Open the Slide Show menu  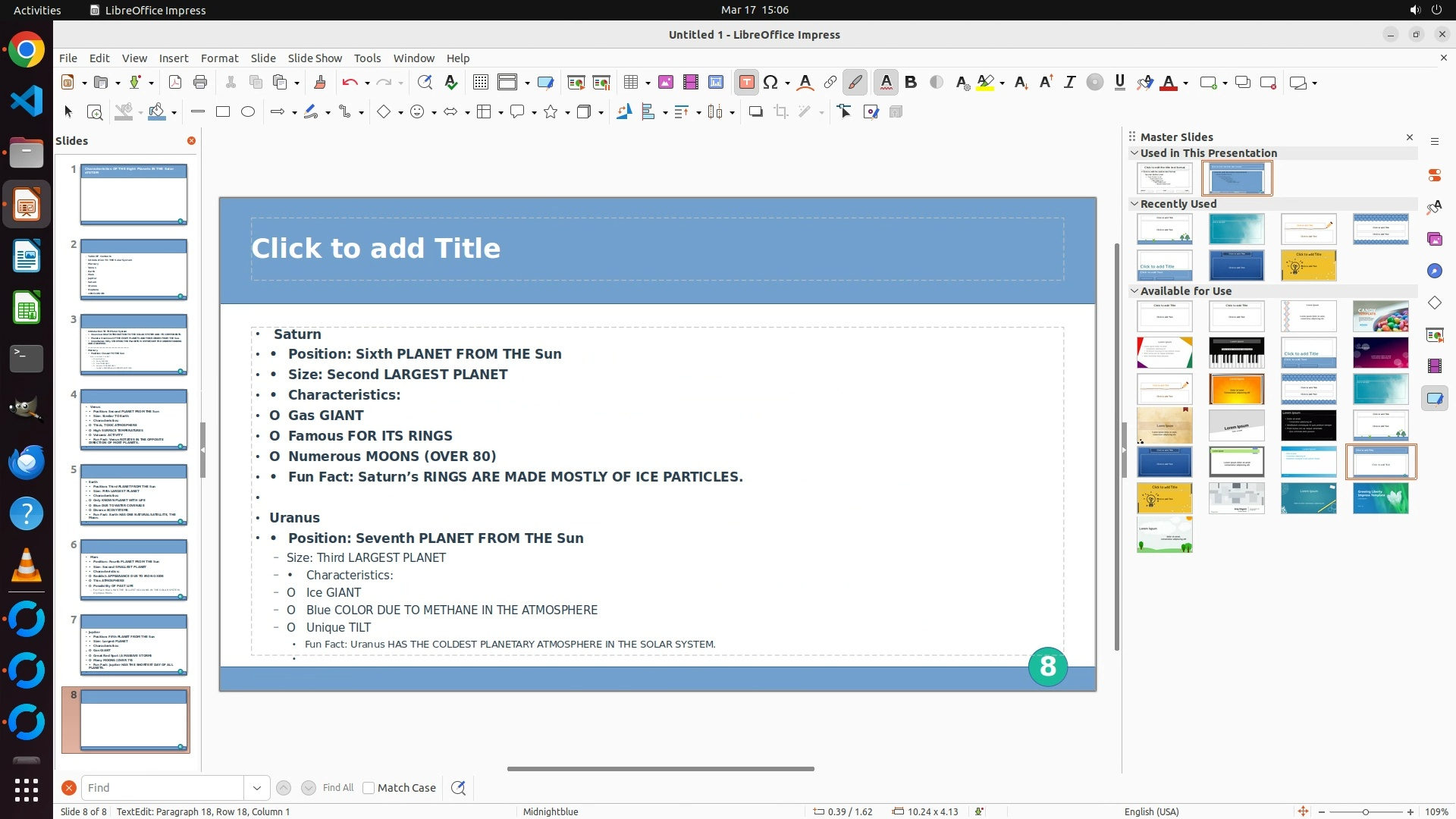pyautogui.click(x=315, y=58)
